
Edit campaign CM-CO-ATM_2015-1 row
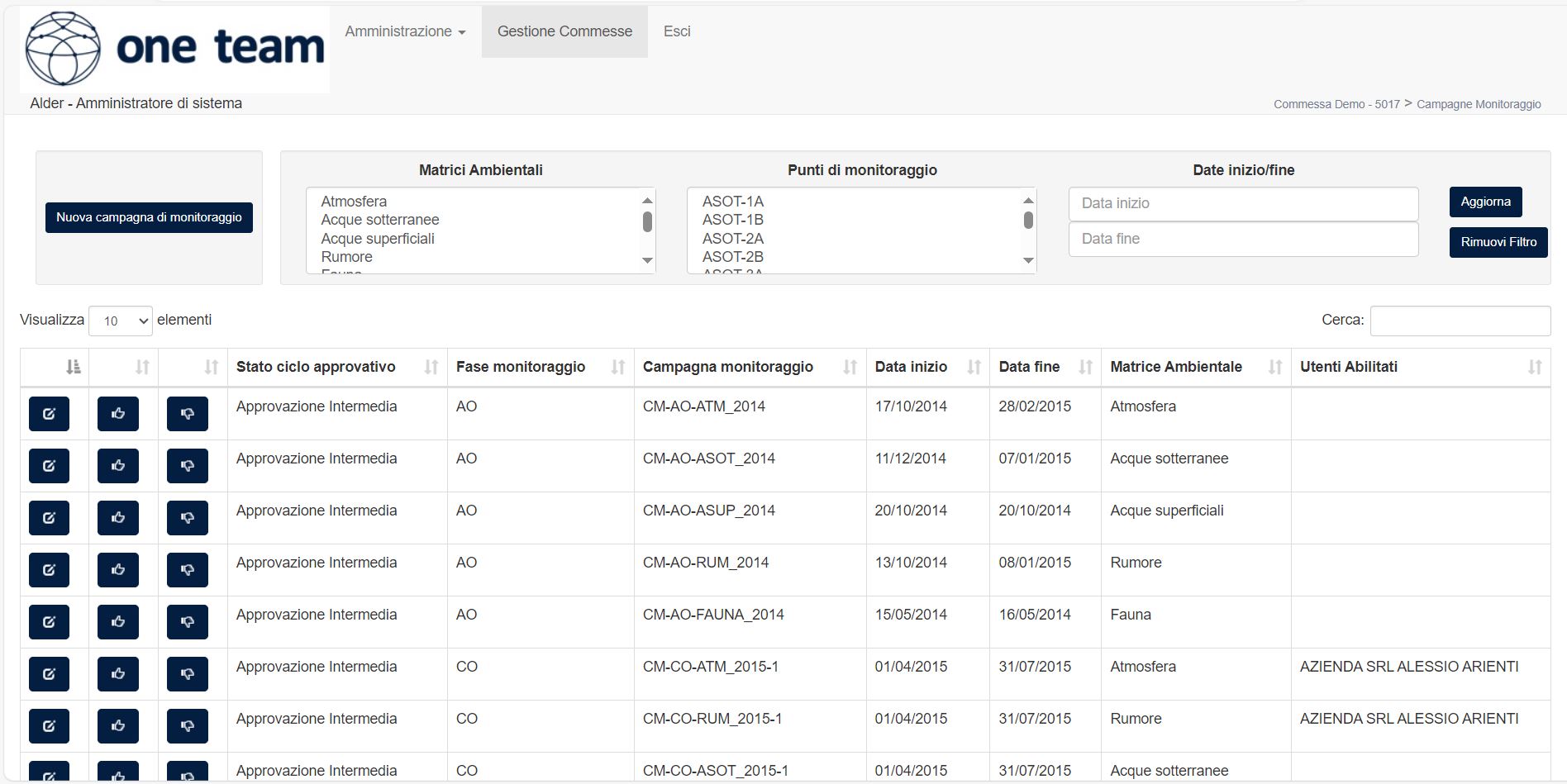[49, 674]
